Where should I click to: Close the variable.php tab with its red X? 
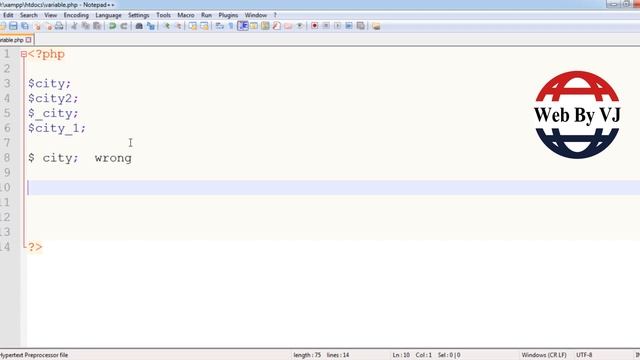point(29,40)
